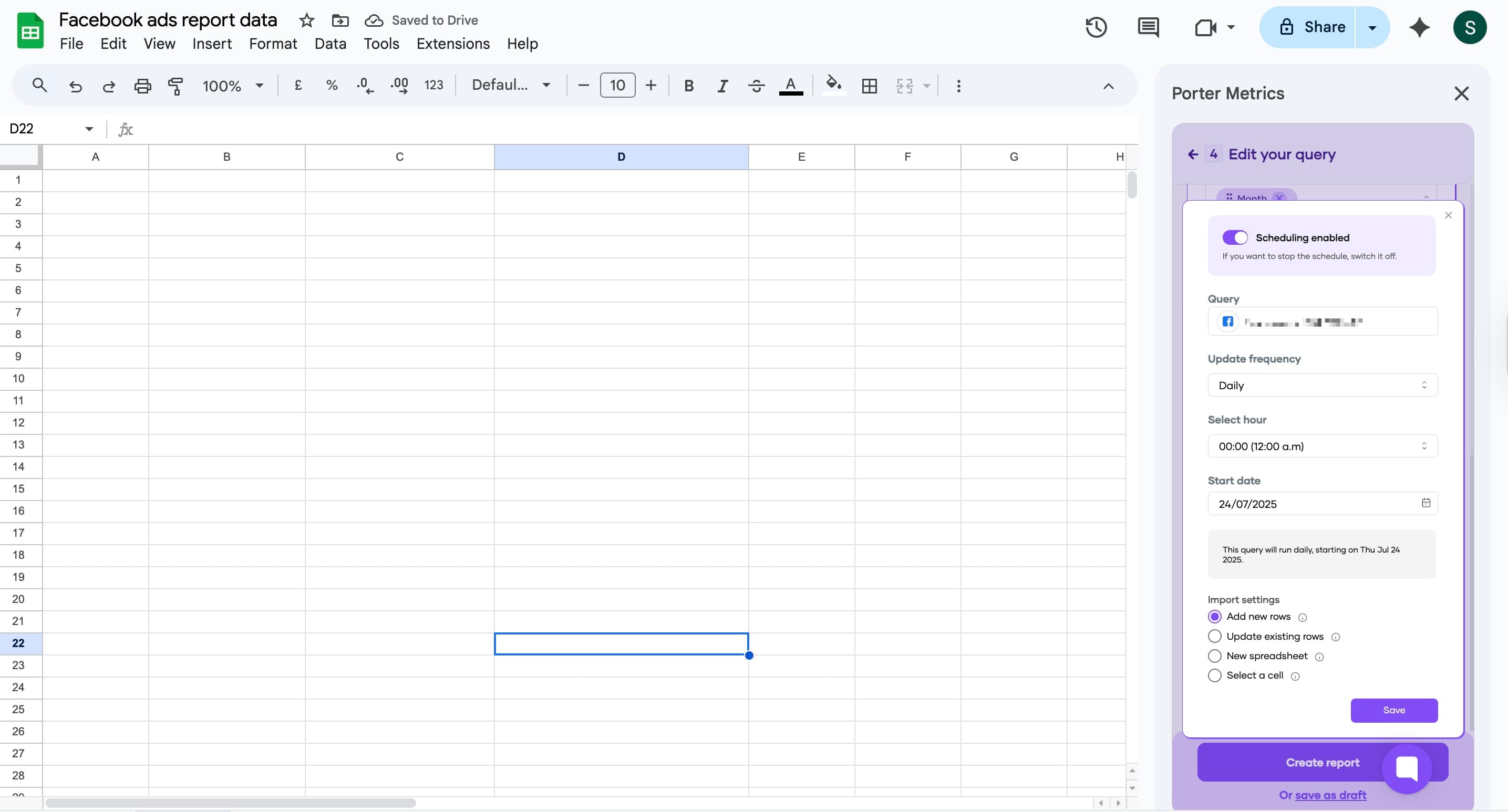1508x812 pixels.
Task: Choose the New spreadsheet import setting
Action: pyautogui.click(x=1215, y=656)
